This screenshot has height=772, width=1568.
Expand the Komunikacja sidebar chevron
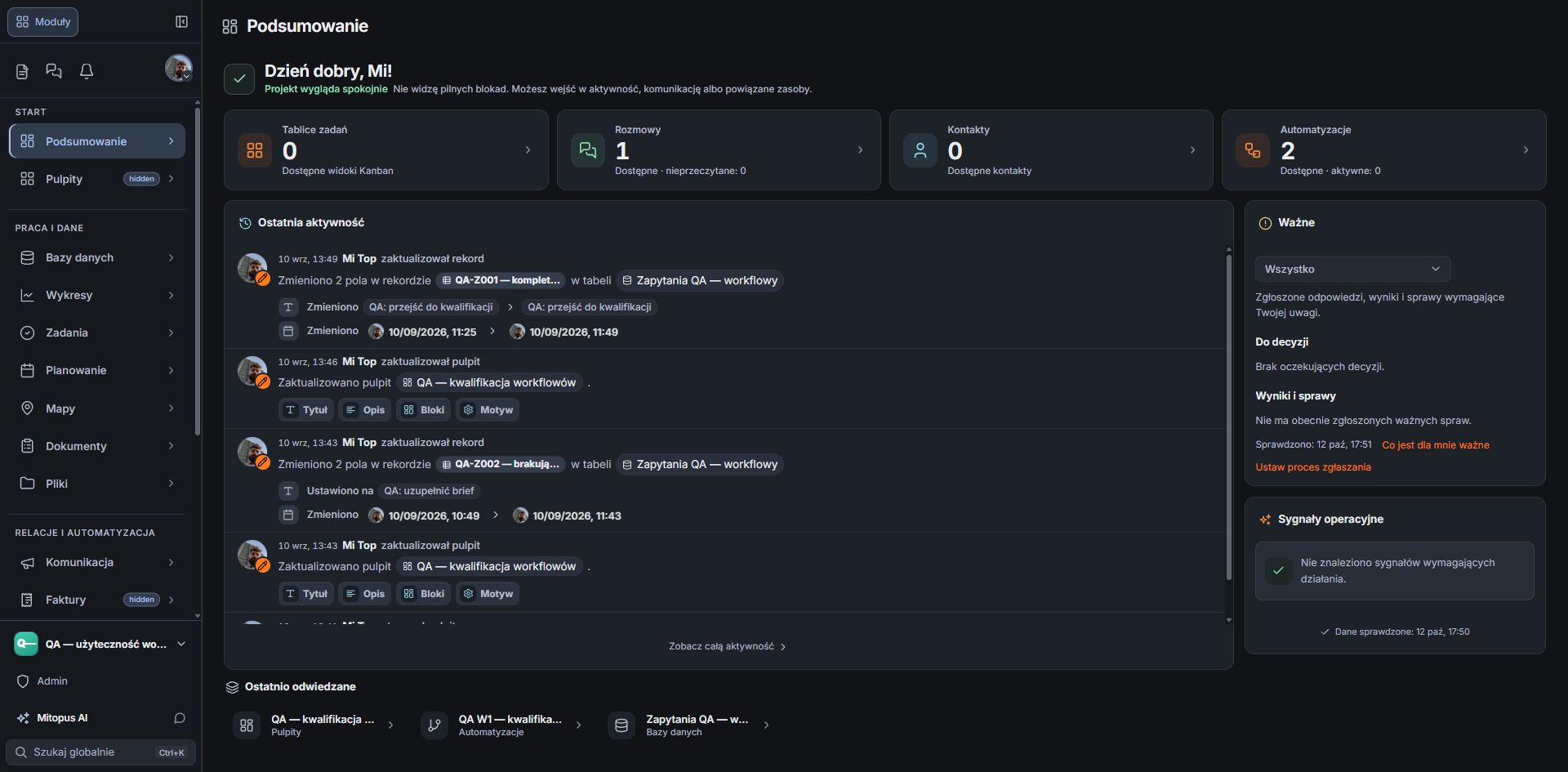click(171, 562)
